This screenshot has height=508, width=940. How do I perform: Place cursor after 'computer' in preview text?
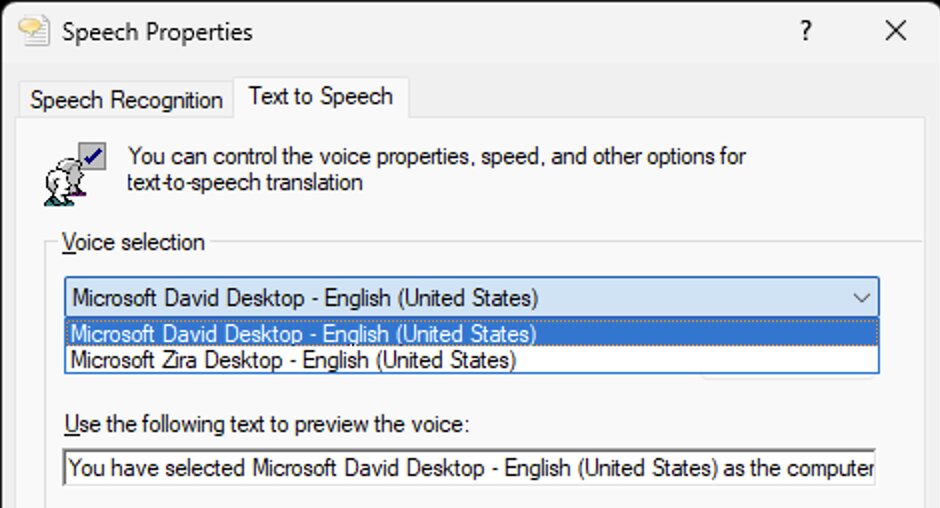point(873,468)
